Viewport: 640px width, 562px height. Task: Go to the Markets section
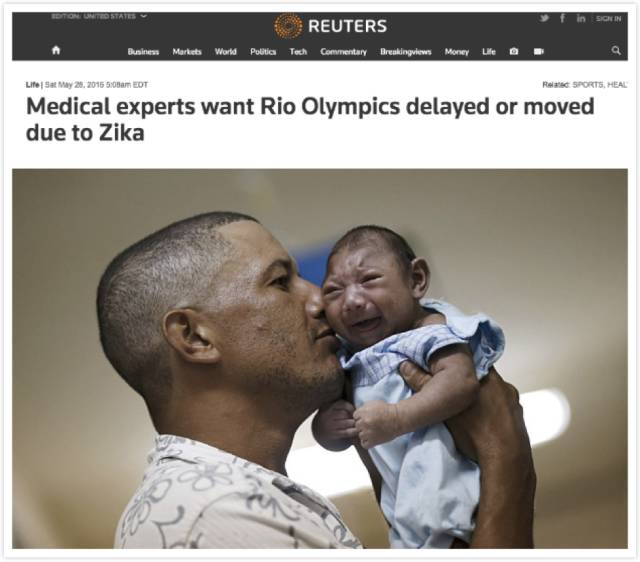187,52
